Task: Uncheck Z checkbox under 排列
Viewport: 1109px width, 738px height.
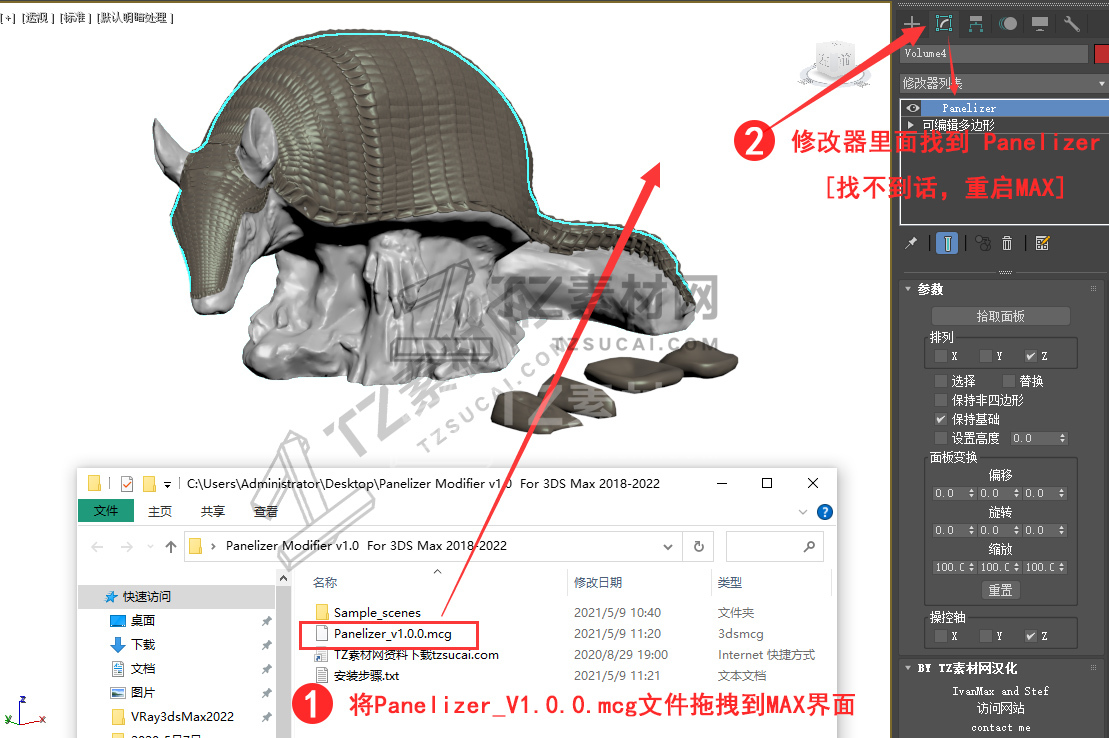Action: click(x=1031, y=356)
